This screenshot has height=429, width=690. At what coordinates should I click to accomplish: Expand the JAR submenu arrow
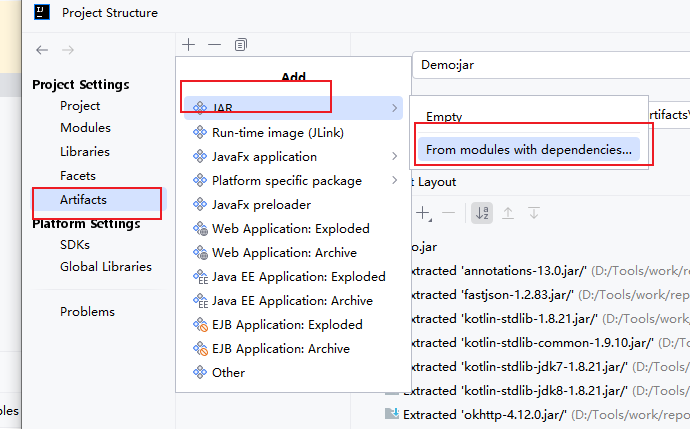click(394, 108)
